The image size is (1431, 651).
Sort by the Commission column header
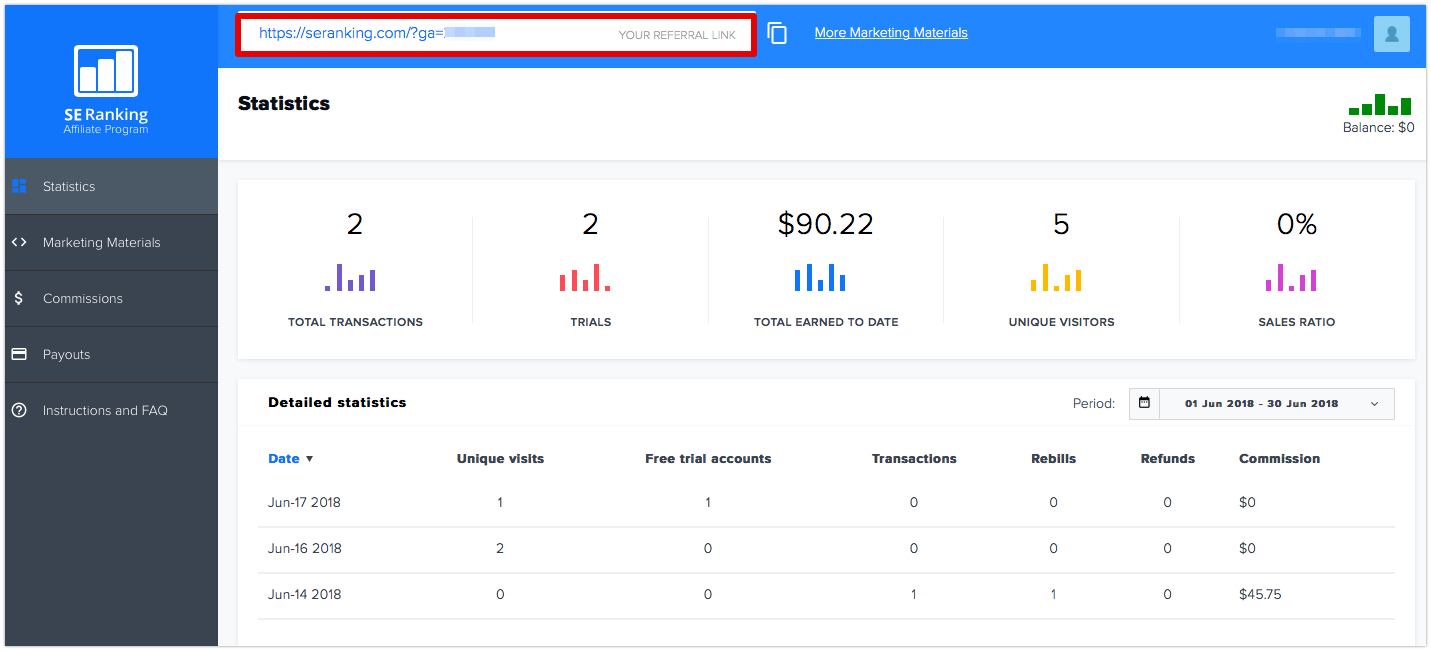click(x=1279, y=459)
